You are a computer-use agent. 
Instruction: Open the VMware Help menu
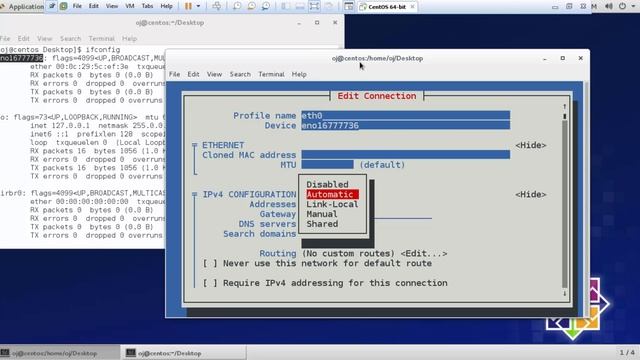[x=166, y=6]
